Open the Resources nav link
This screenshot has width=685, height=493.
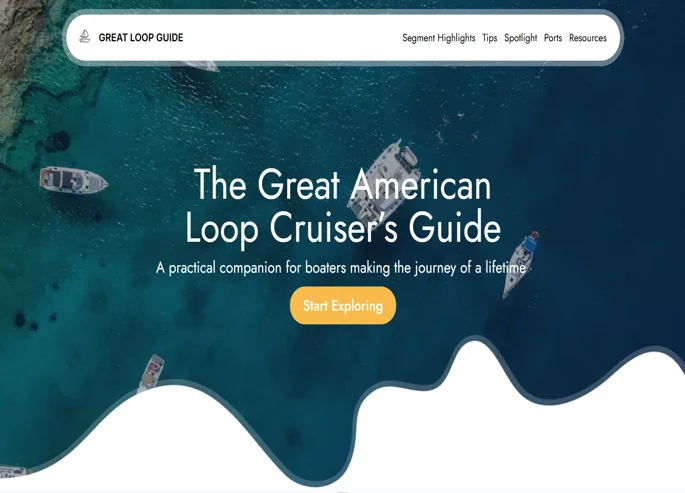(587, 38)
